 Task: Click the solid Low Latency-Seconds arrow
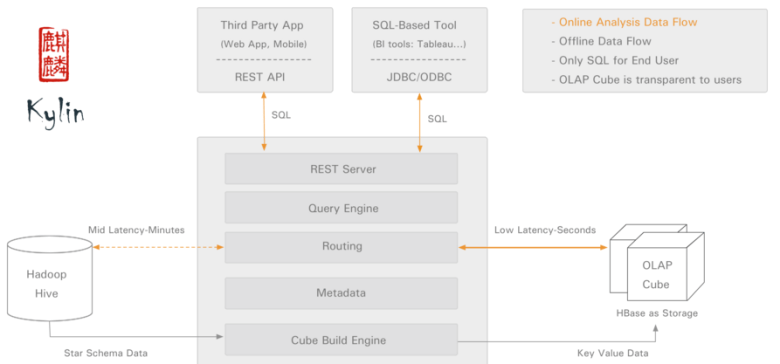coord(533,247)
